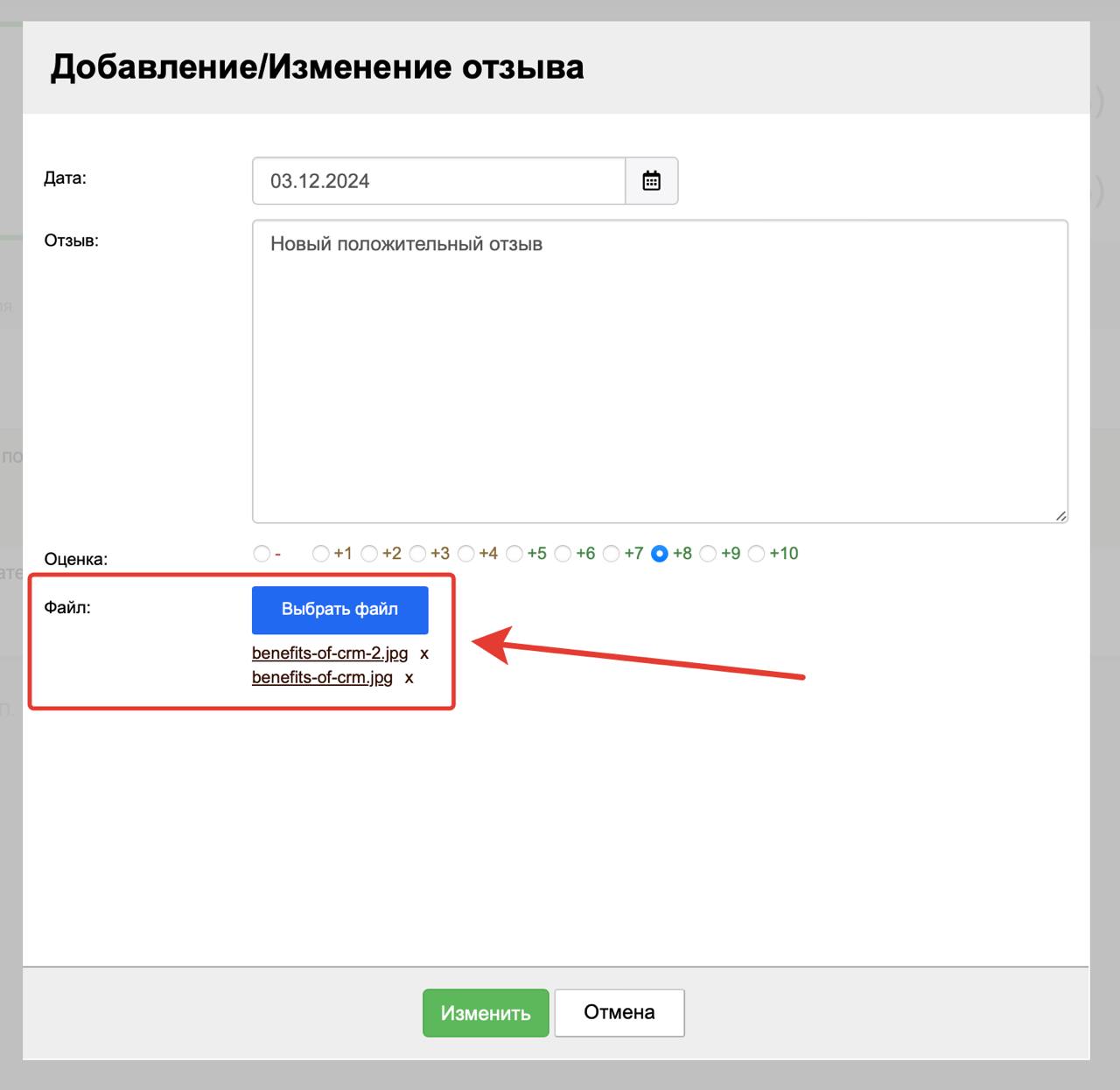
Task: Click the "Дата:" field label
Action: (66, 178)
